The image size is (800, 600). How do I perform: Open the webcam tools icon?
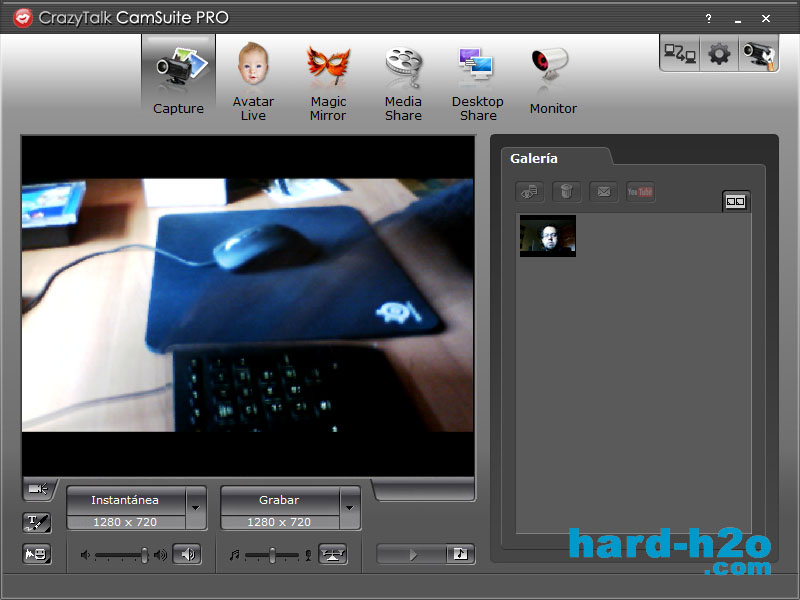(759, 54)
